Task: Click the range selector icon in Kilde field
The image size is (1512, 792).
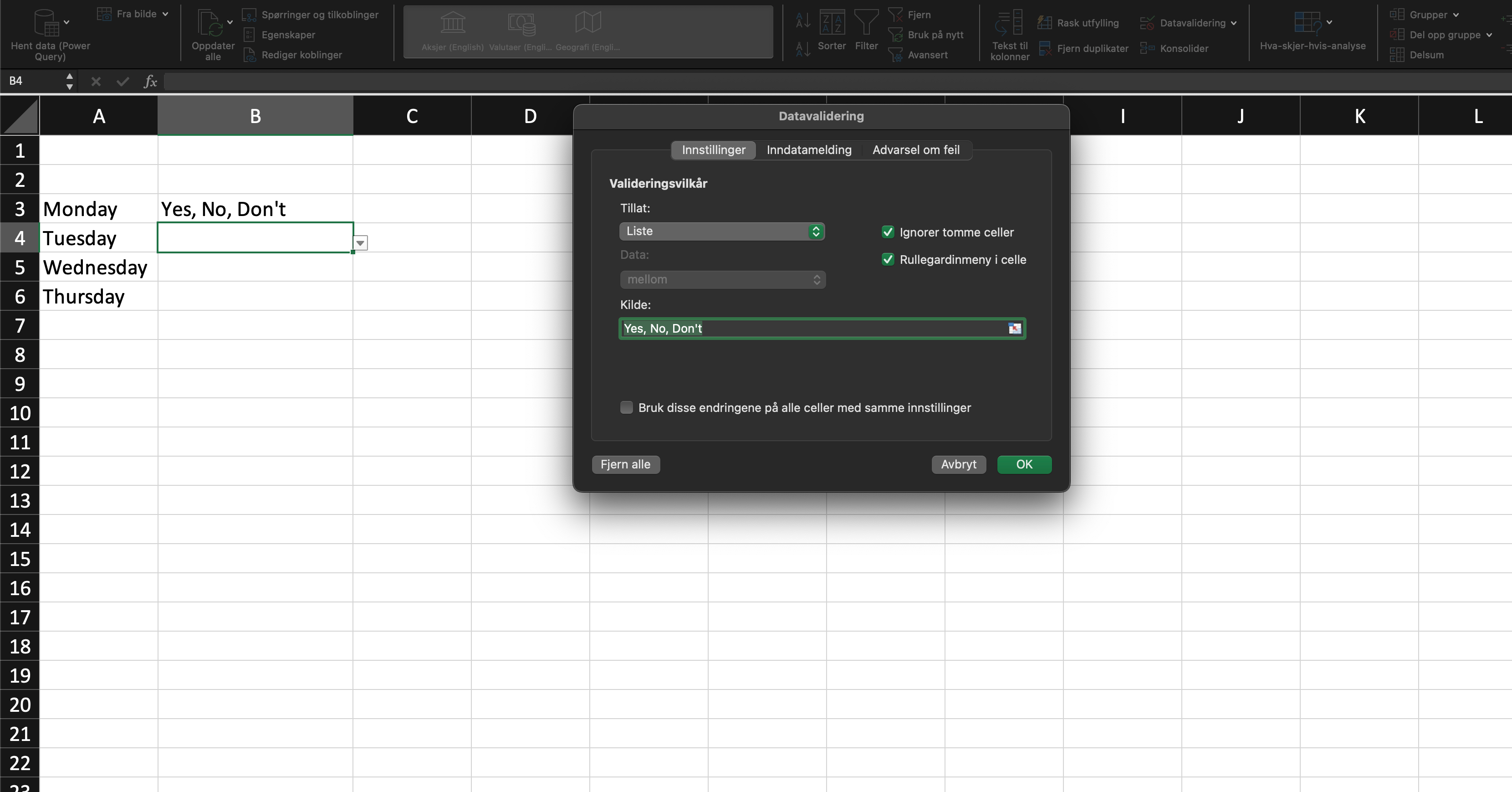Action: pos(1014,328)
